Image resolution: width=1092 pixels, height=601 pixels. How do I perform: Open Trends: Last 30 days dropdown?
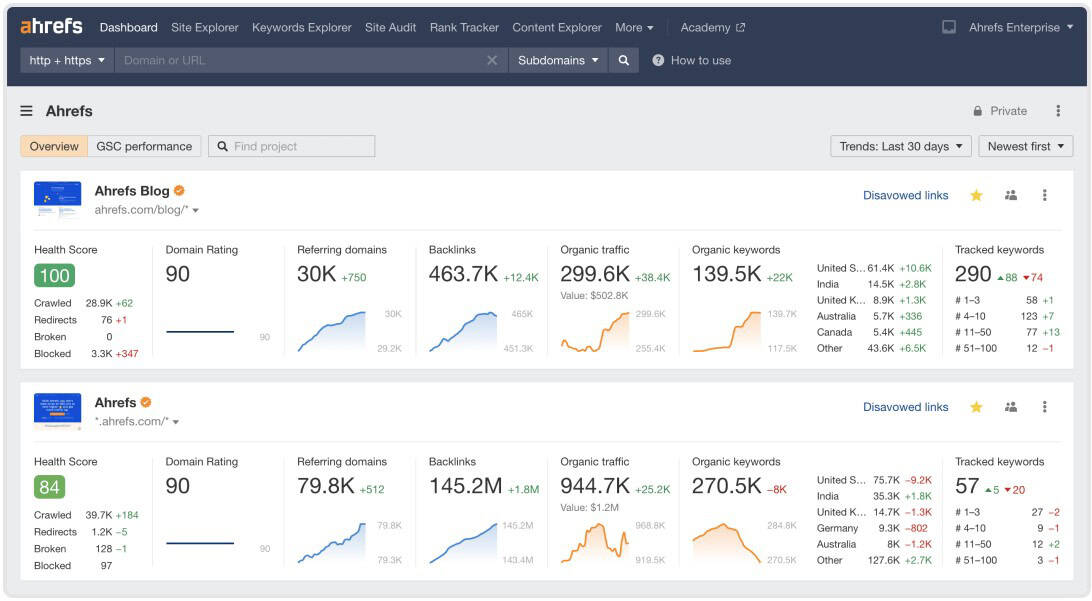(901, 146)
